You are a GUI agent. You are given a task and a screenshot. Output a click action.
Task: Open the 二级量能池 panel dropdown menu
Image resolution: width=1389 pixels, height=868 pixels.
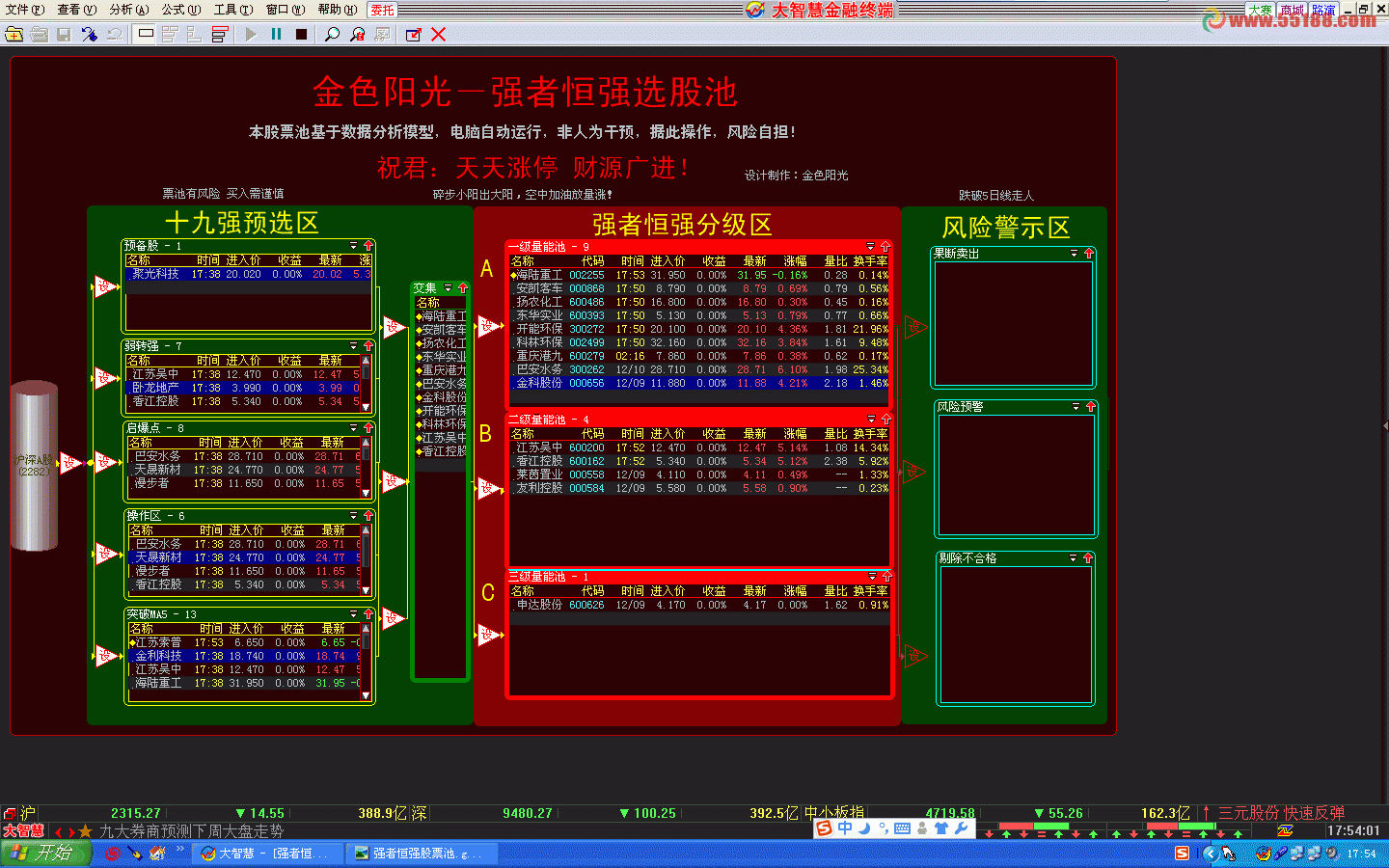(x=871, y=420)
